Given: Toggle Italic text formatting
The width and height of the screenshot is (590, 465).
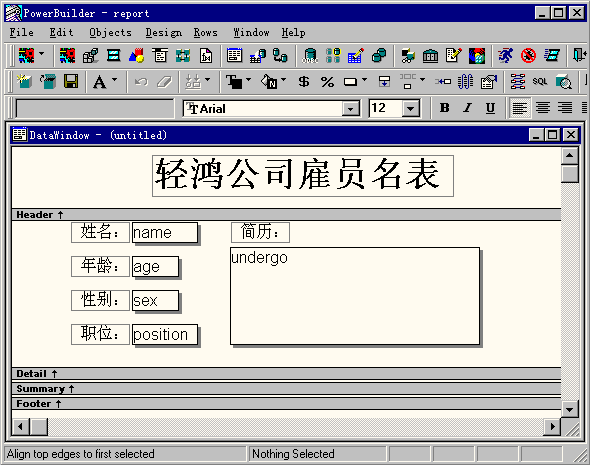Looking at the screenshot, I should pyautogui.click(x=467, y=108).
